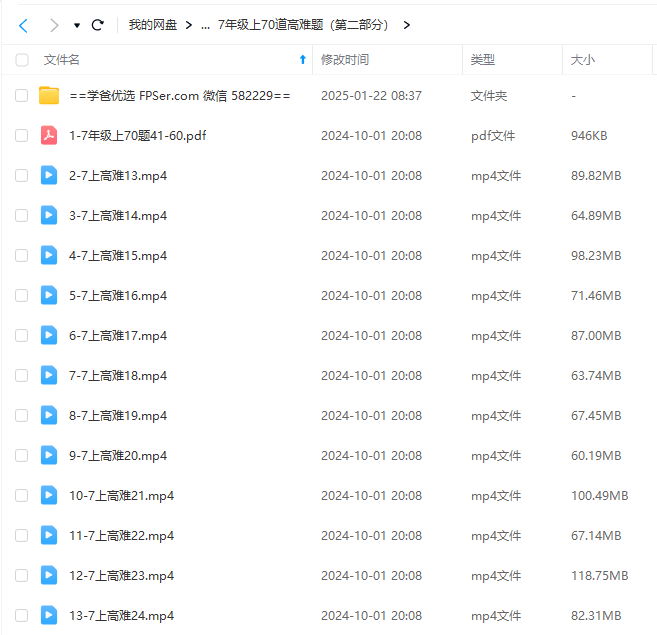Viewport: 657px width, 635px height.
Task: Open 我的网盘 breadcrumb
Action: click(x=153, y=25)
